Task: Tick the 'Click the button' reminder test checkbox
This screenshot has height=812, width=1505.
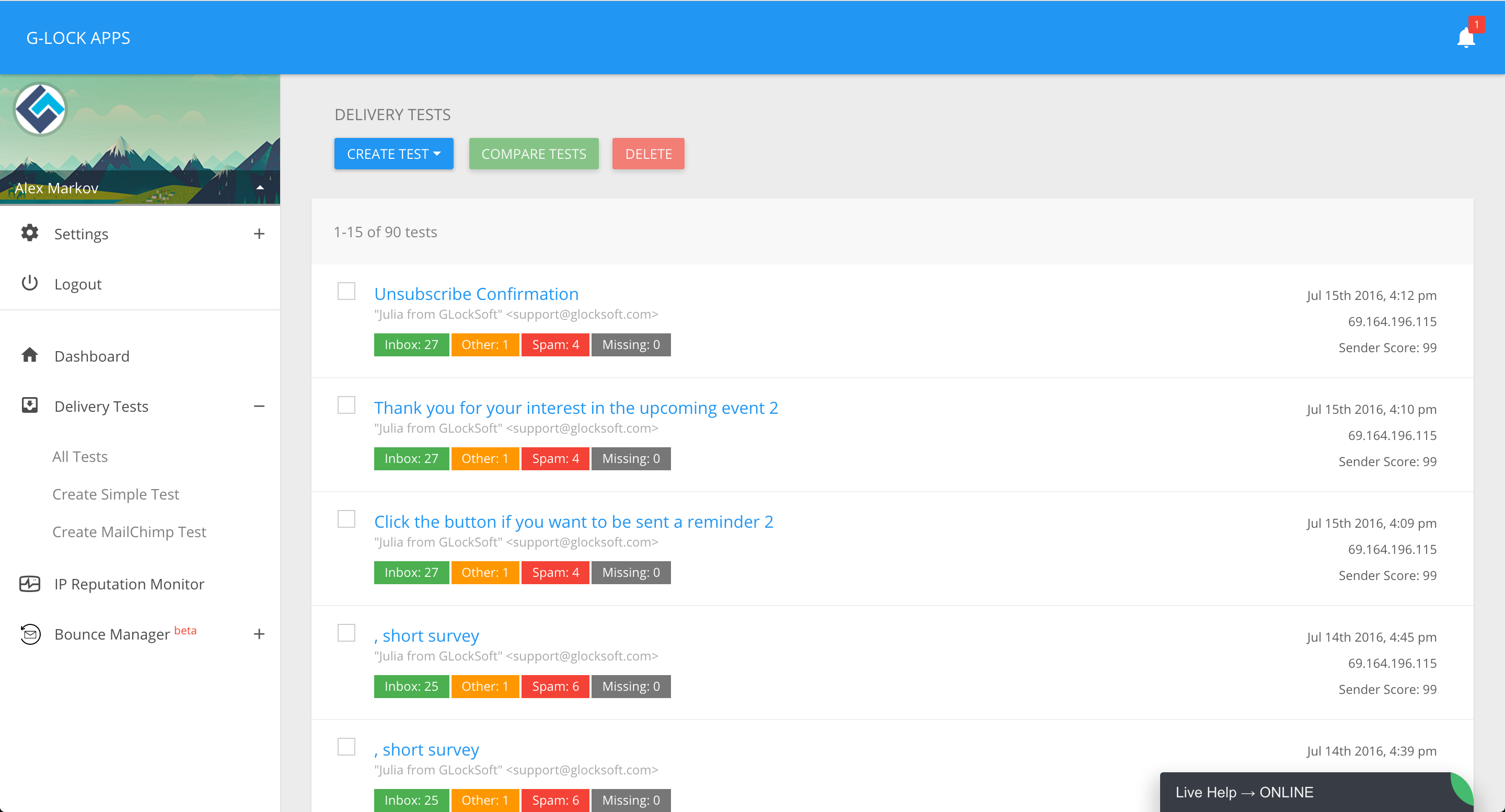Action: (x=346, y=519)
